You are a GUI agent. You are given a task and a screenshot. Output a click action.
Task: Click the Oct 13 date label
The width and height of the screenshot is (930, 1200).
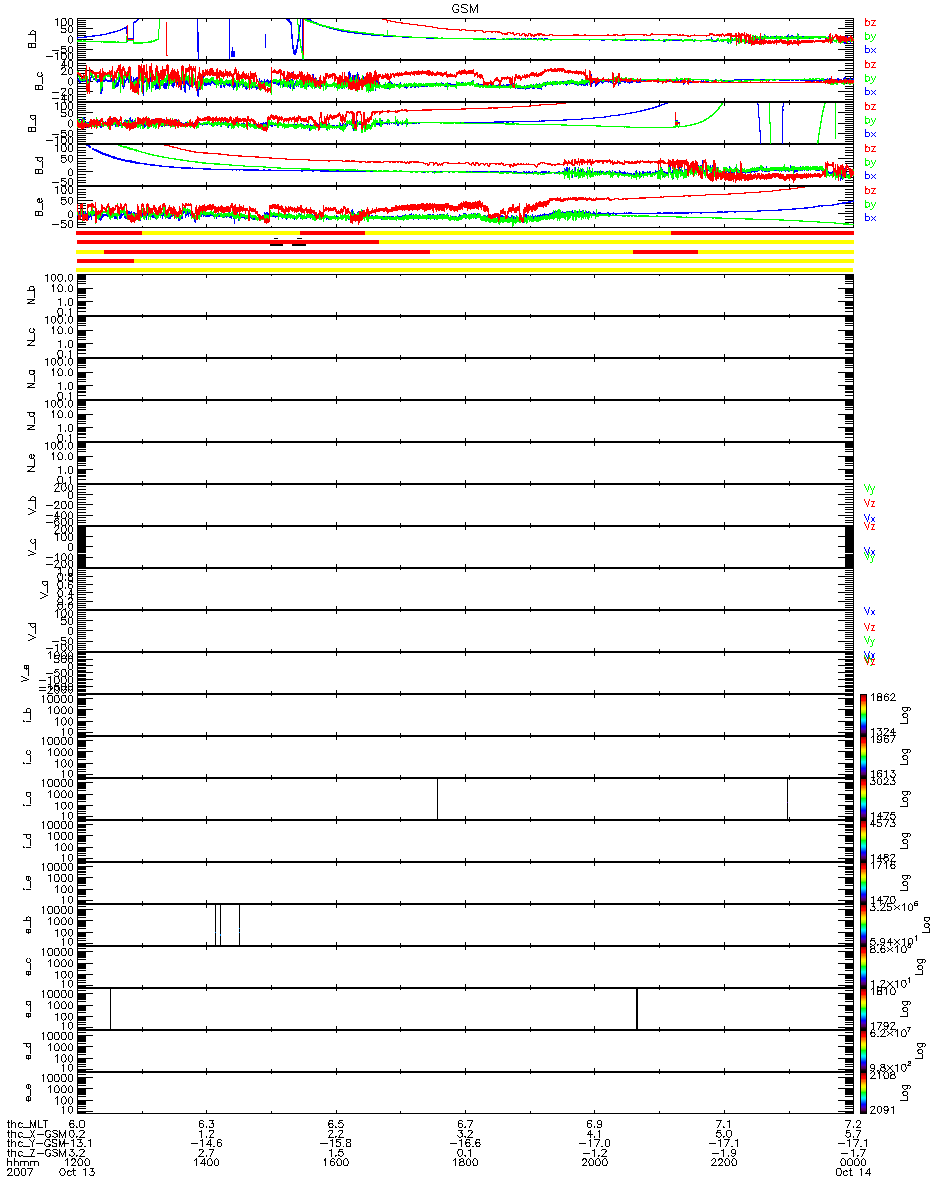tap(75, 1174)
